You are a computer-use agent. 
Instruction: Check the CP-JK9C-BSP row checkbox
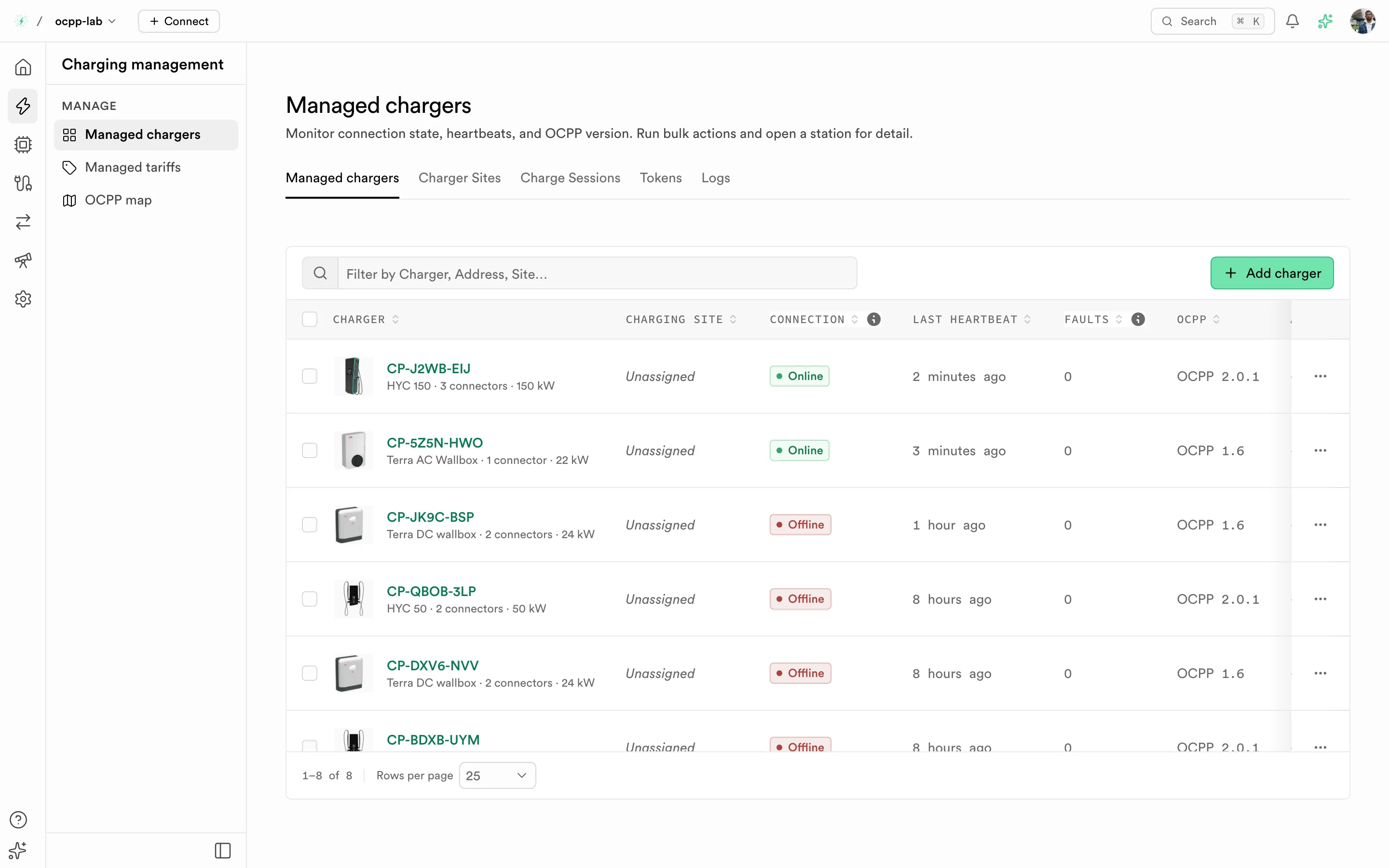coord(309,525)
